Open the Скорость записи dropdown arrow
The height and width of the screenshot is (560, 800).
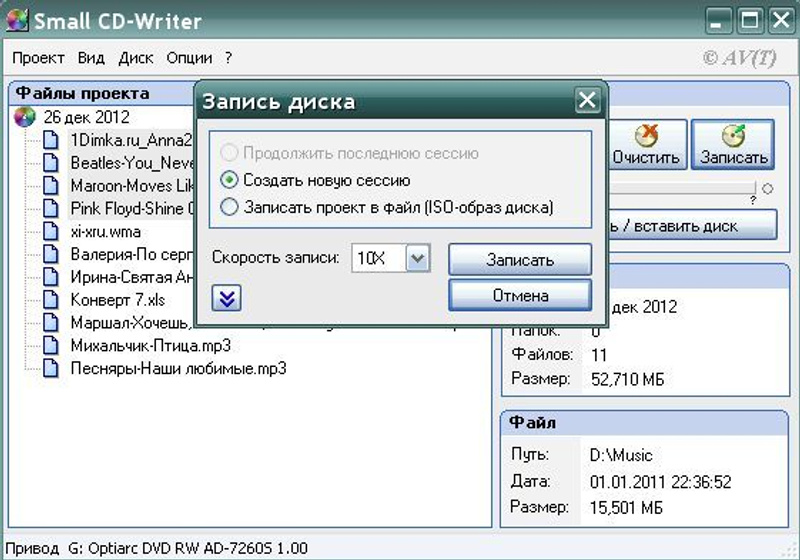click(x=418, y=258)
